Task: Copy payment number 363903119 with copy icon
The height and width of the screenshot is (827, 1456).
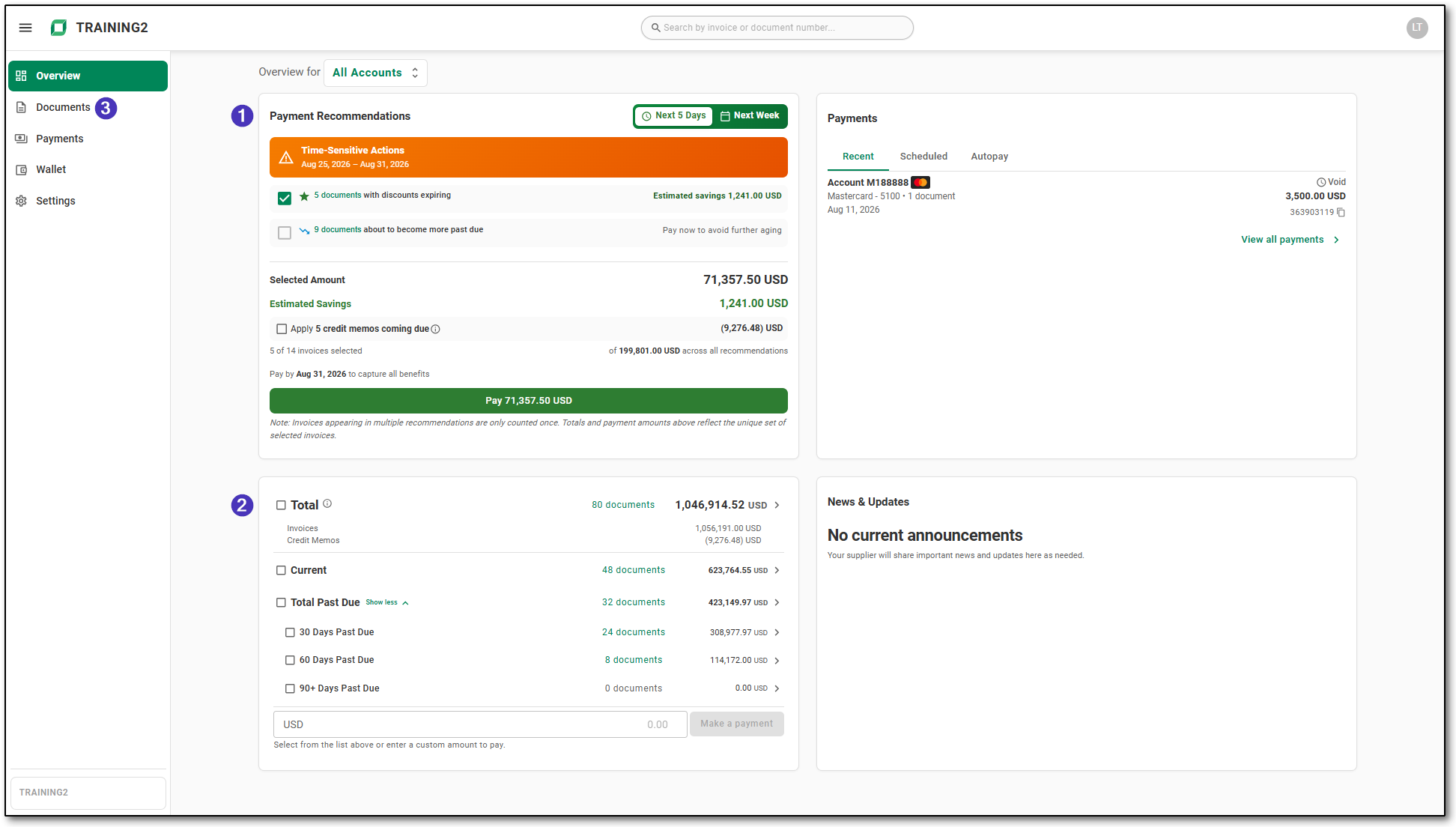Action: point(1341,213)
